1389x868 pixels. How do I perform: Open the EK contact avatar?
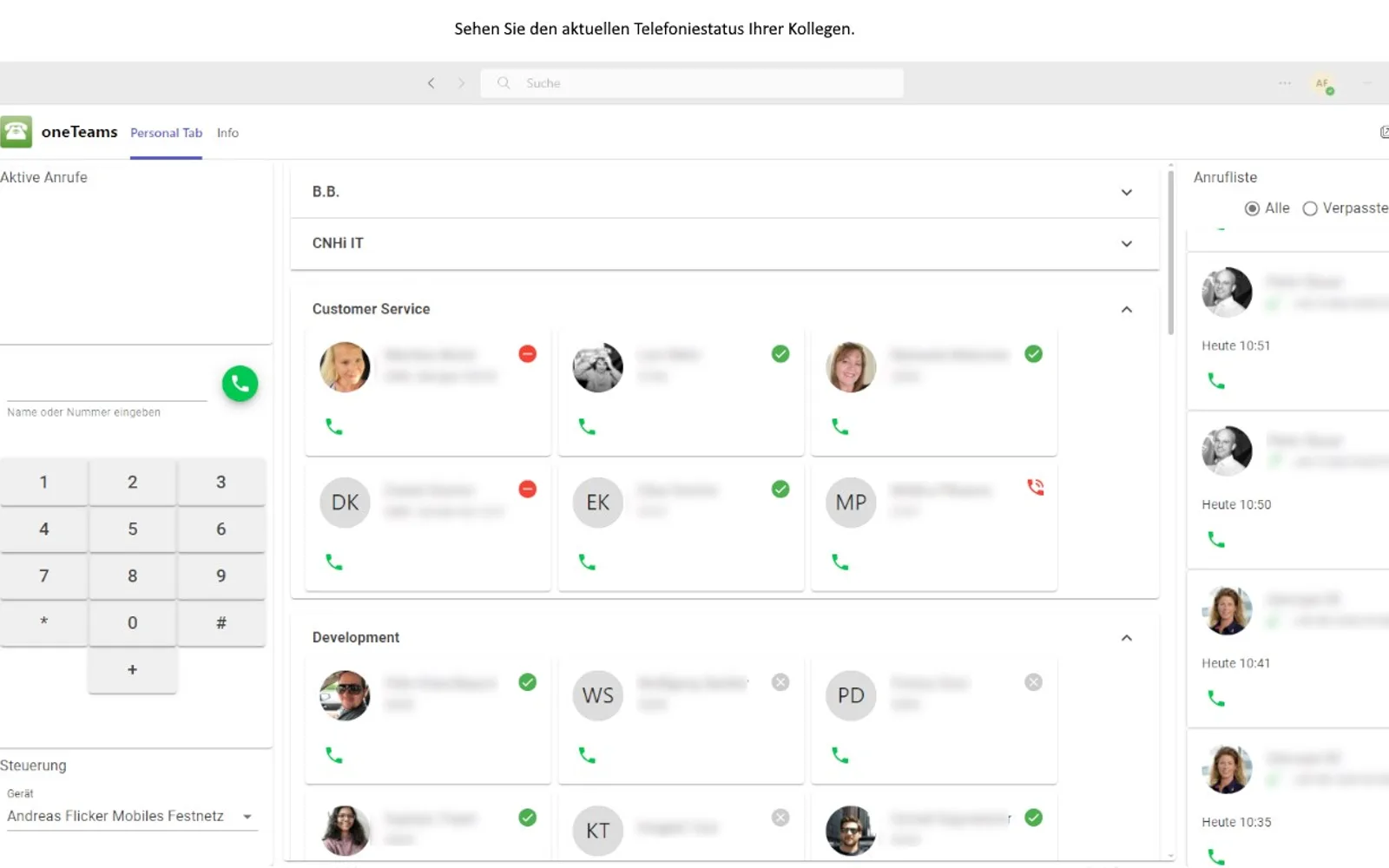point(598,503)
